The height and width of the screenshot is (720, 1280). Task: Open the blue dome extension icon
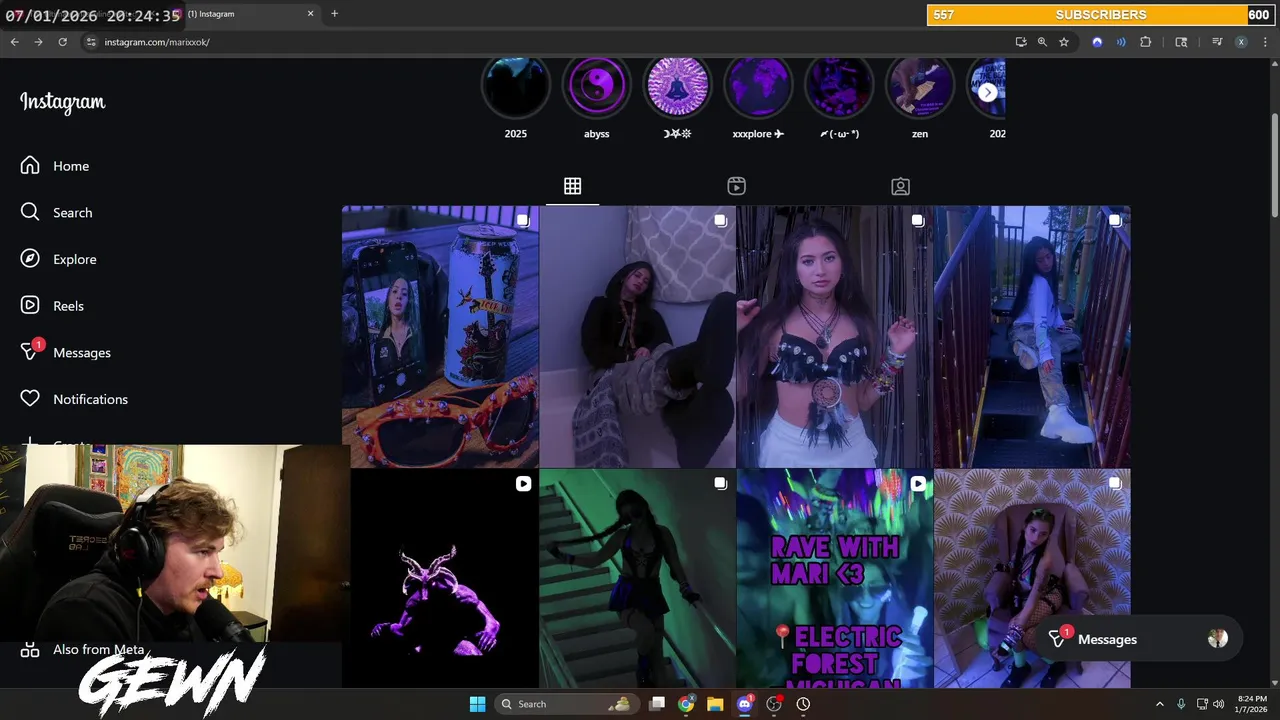(x=1097, y=42)
